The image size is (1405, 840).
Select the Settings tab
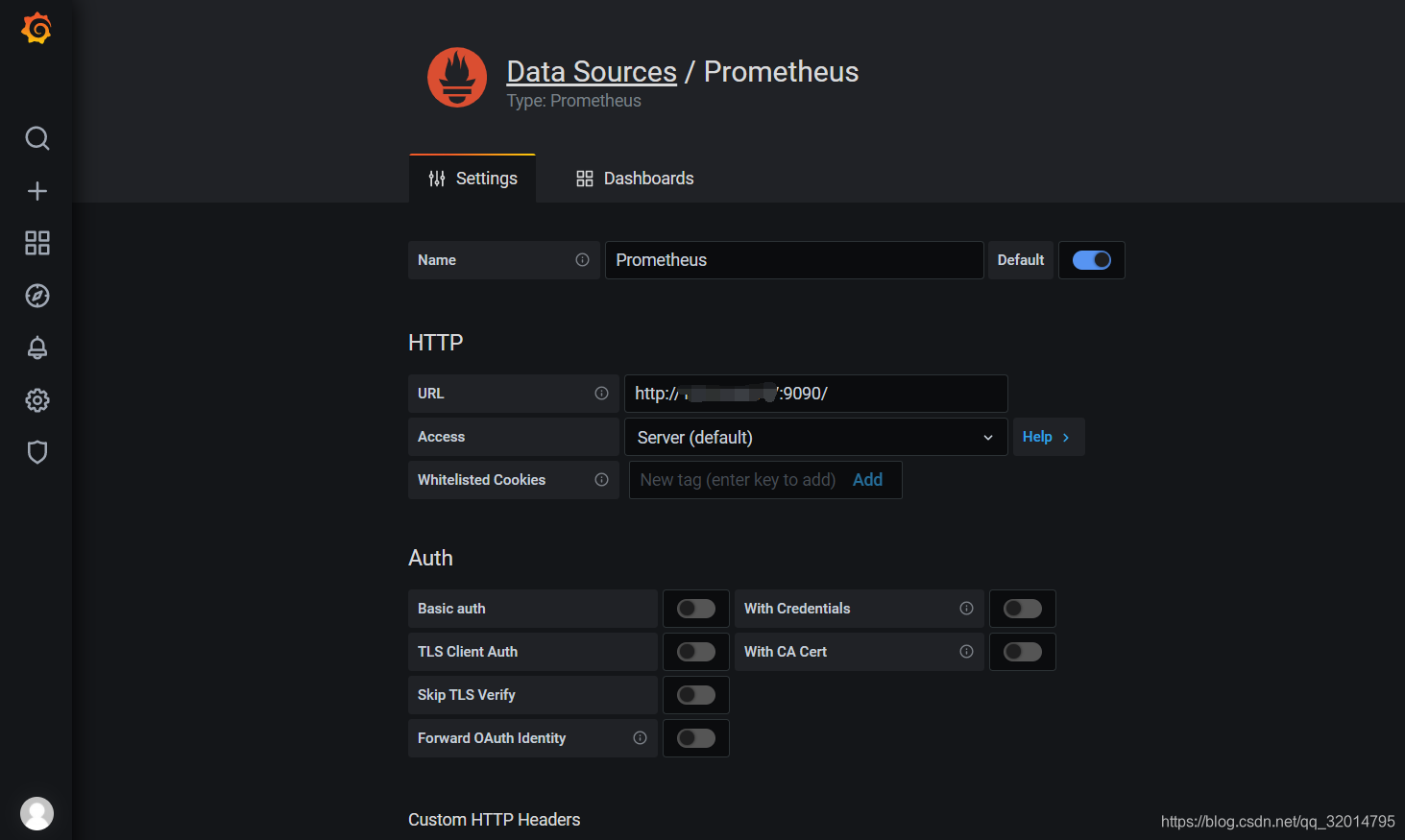(472, 179)
